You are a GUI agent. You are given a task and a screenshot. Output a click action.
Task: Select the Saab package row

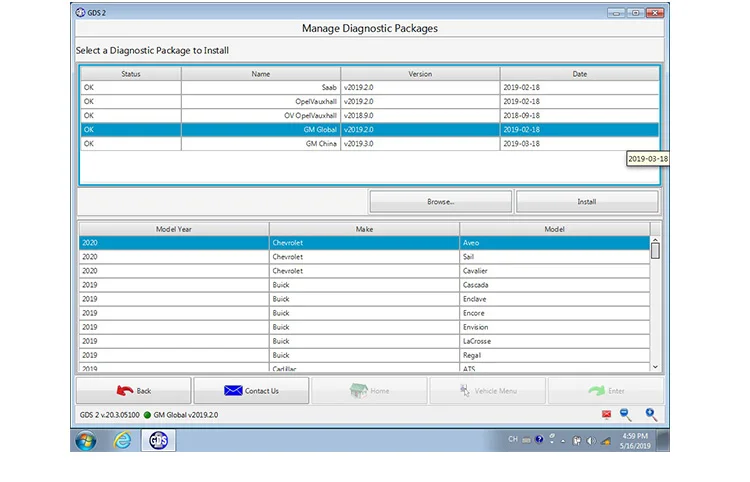pyautogui.click(x=369, y=88)
